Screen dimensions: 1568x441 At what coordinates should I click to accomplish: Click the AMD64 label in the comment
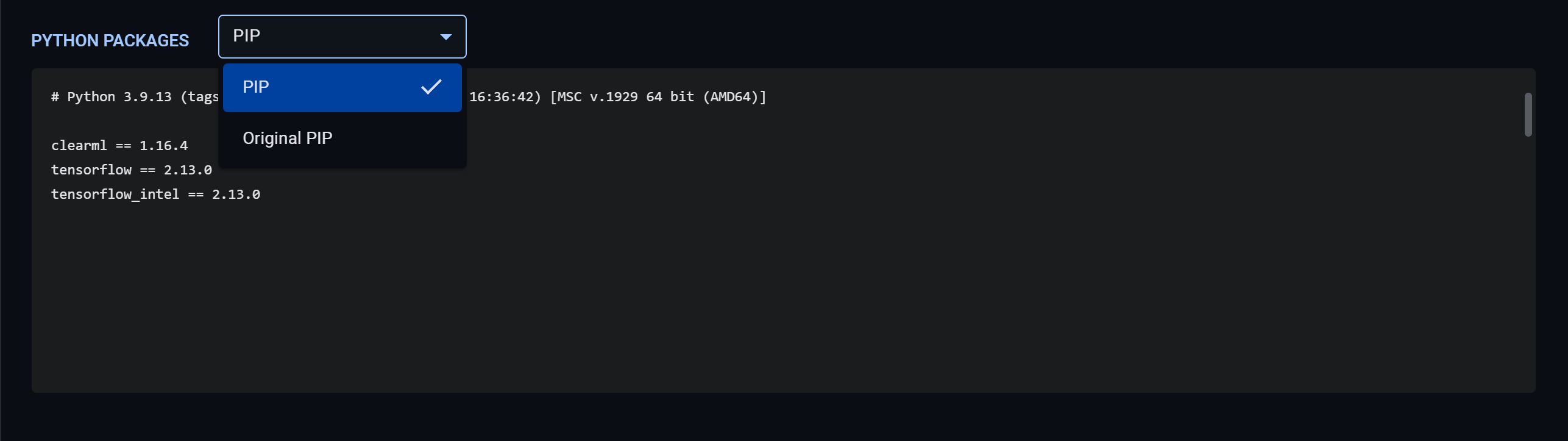coord(738,96)
